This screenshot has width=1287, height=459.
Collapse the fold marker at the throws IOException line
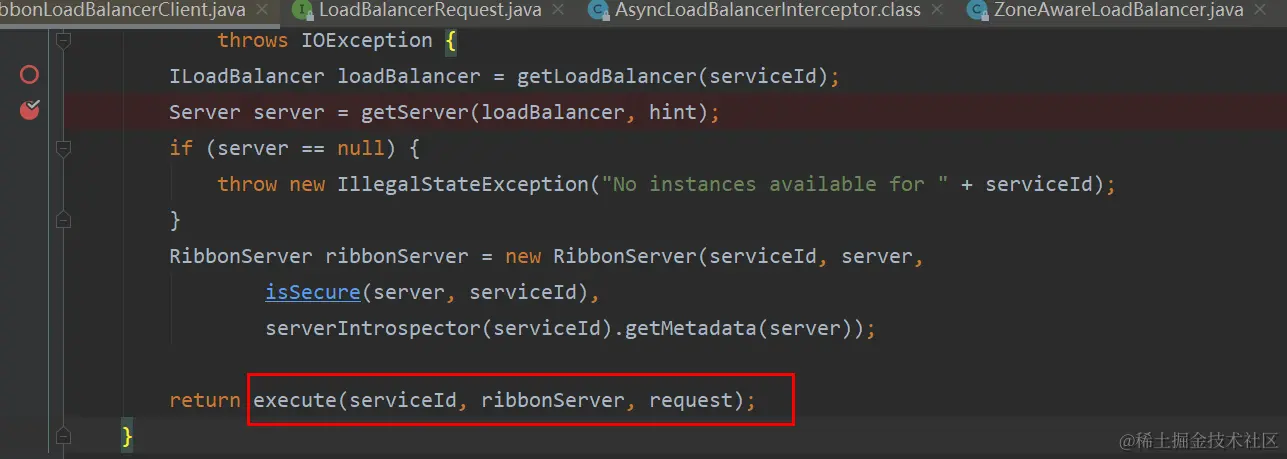(64, 41)
